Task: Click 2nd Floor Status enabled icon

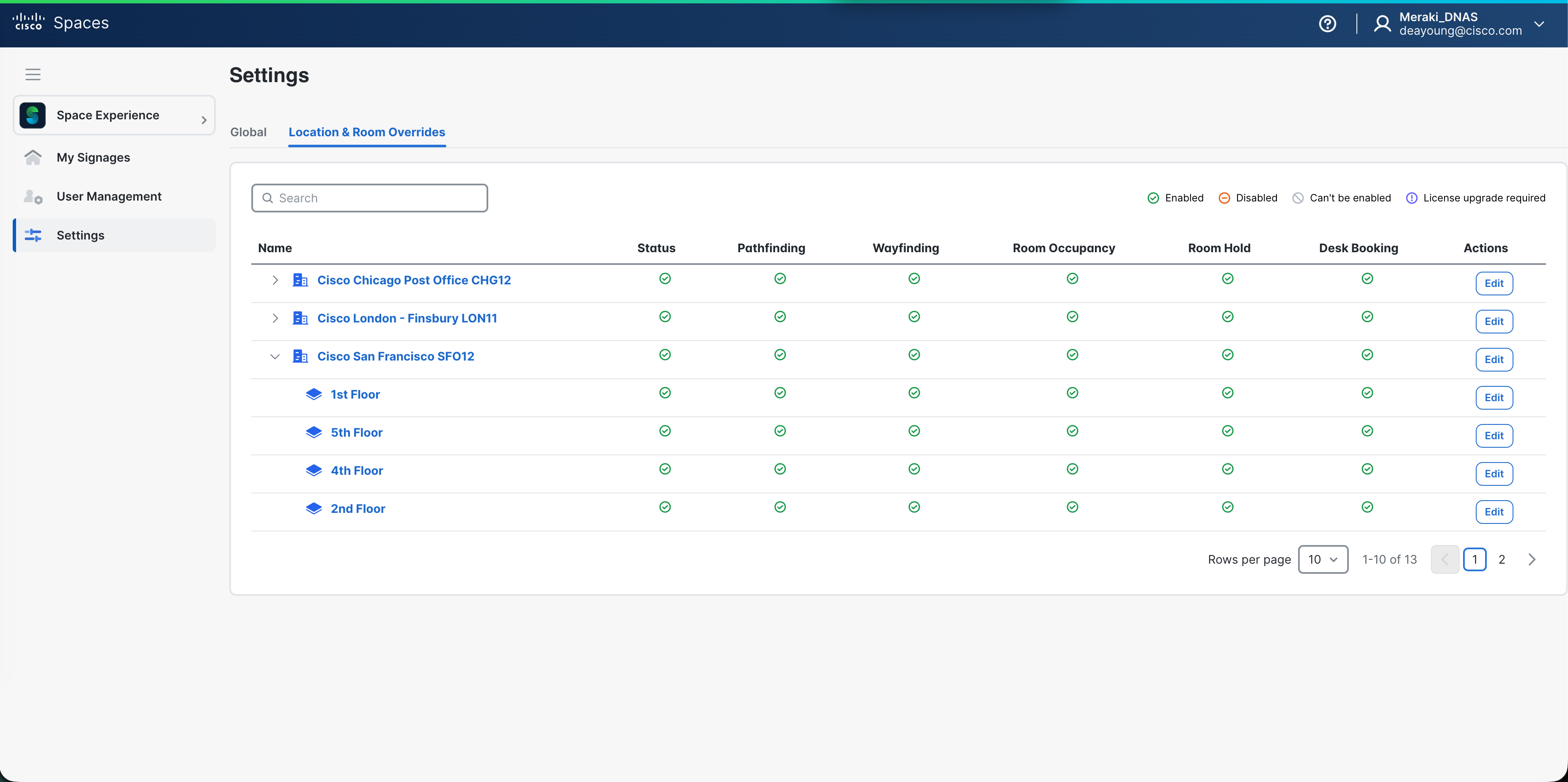Action: coord(665,507)
